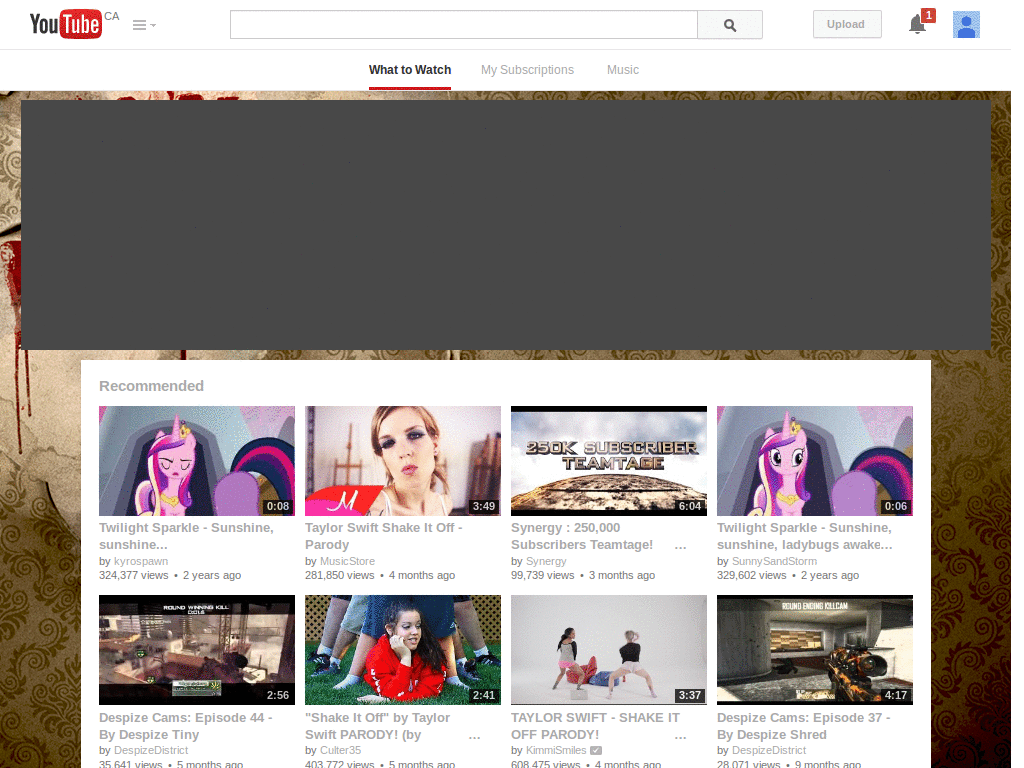Switch to the Music tab
This screenshot has height=768, width=1024.
coord(623,70)
